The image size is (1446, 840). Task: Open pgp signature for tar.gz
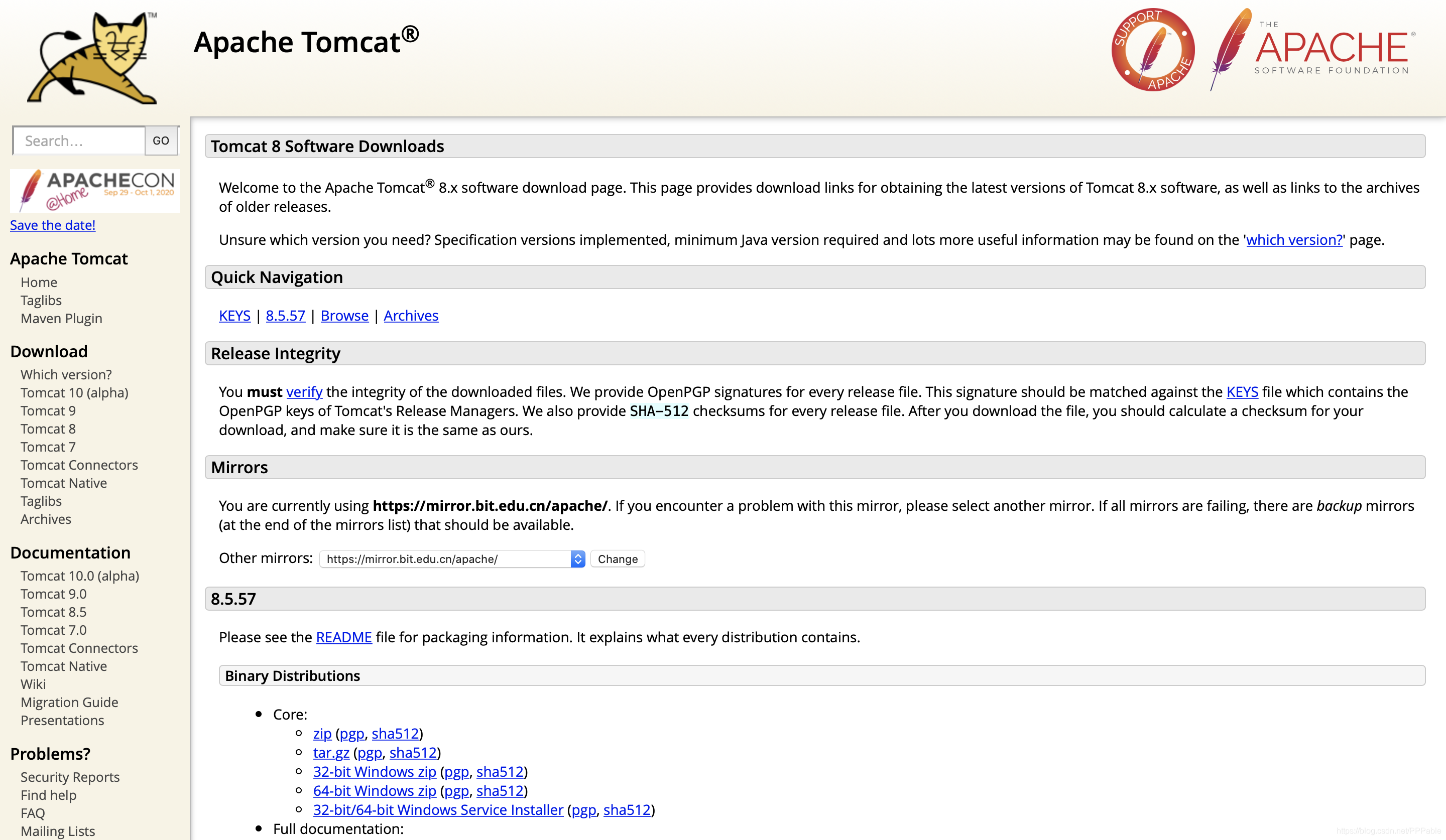click(x=370, y=752)
